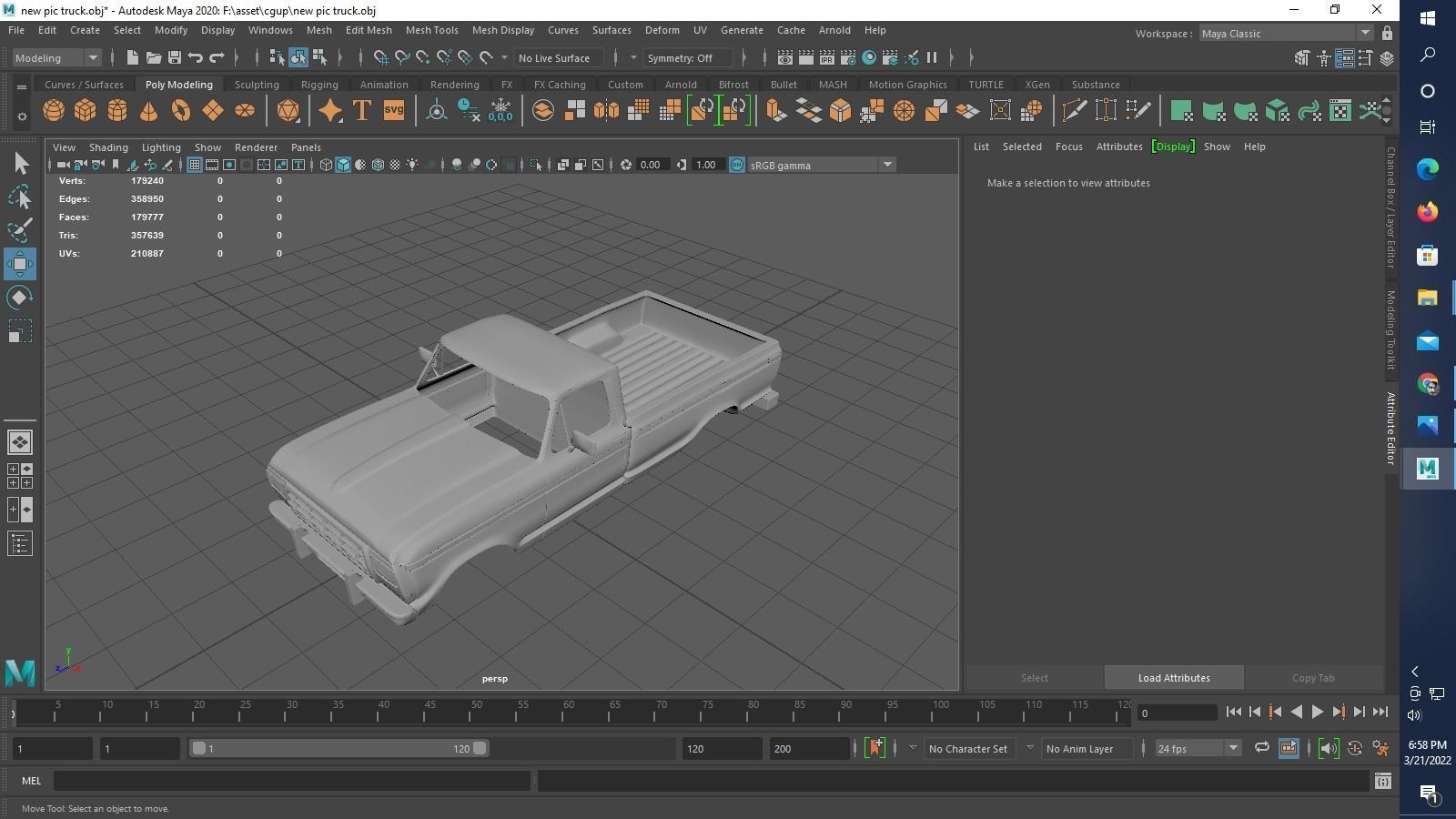
Task: Toggle smooth shade all in viewport
Action: (x=343, y=165)
